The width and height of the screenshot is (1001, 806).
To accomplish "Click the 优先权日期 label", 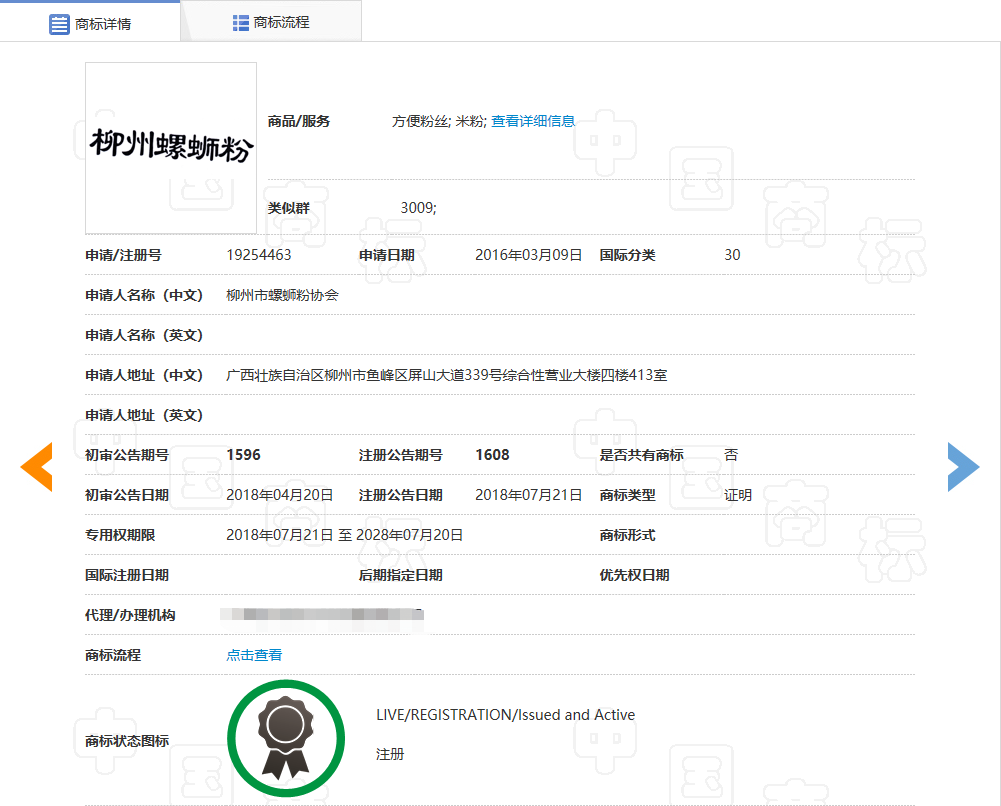I will [x=635, y=575].
